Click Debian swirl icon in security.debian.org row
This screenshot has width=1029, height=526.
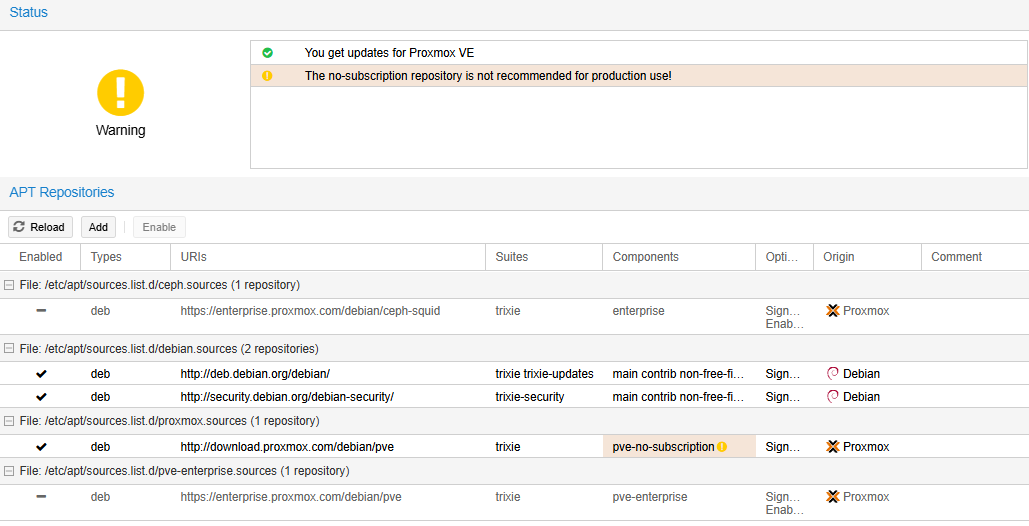point(833,397)
